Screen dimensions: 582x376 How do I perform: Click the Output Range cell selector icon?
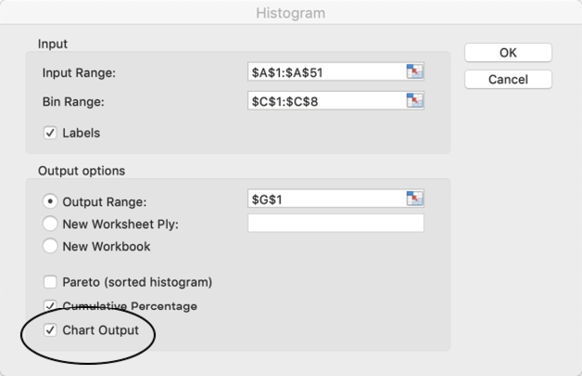[415, 199]
